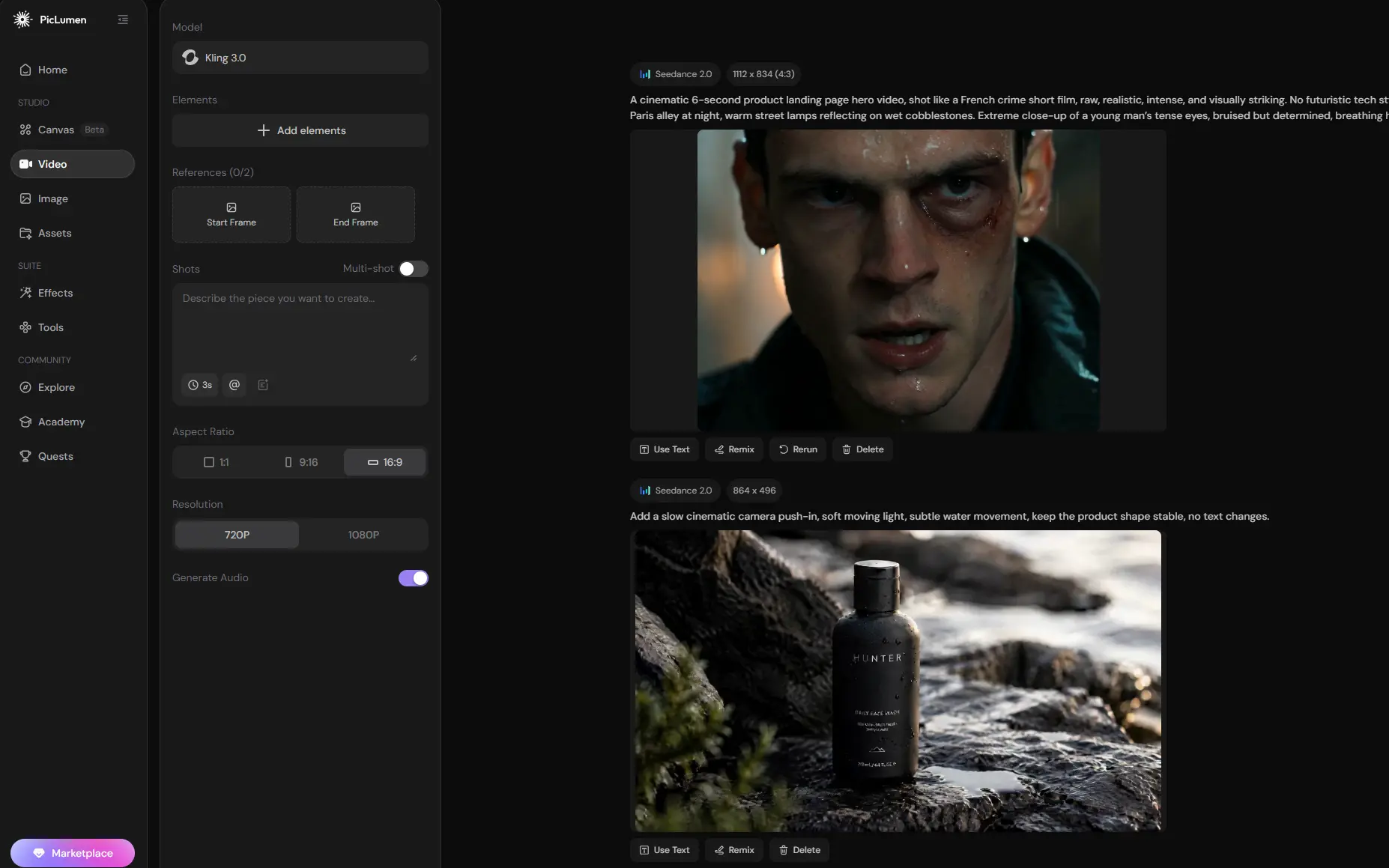Focus the shot description text box
Screen dimensions: 1389x868
tap(300, 327)
